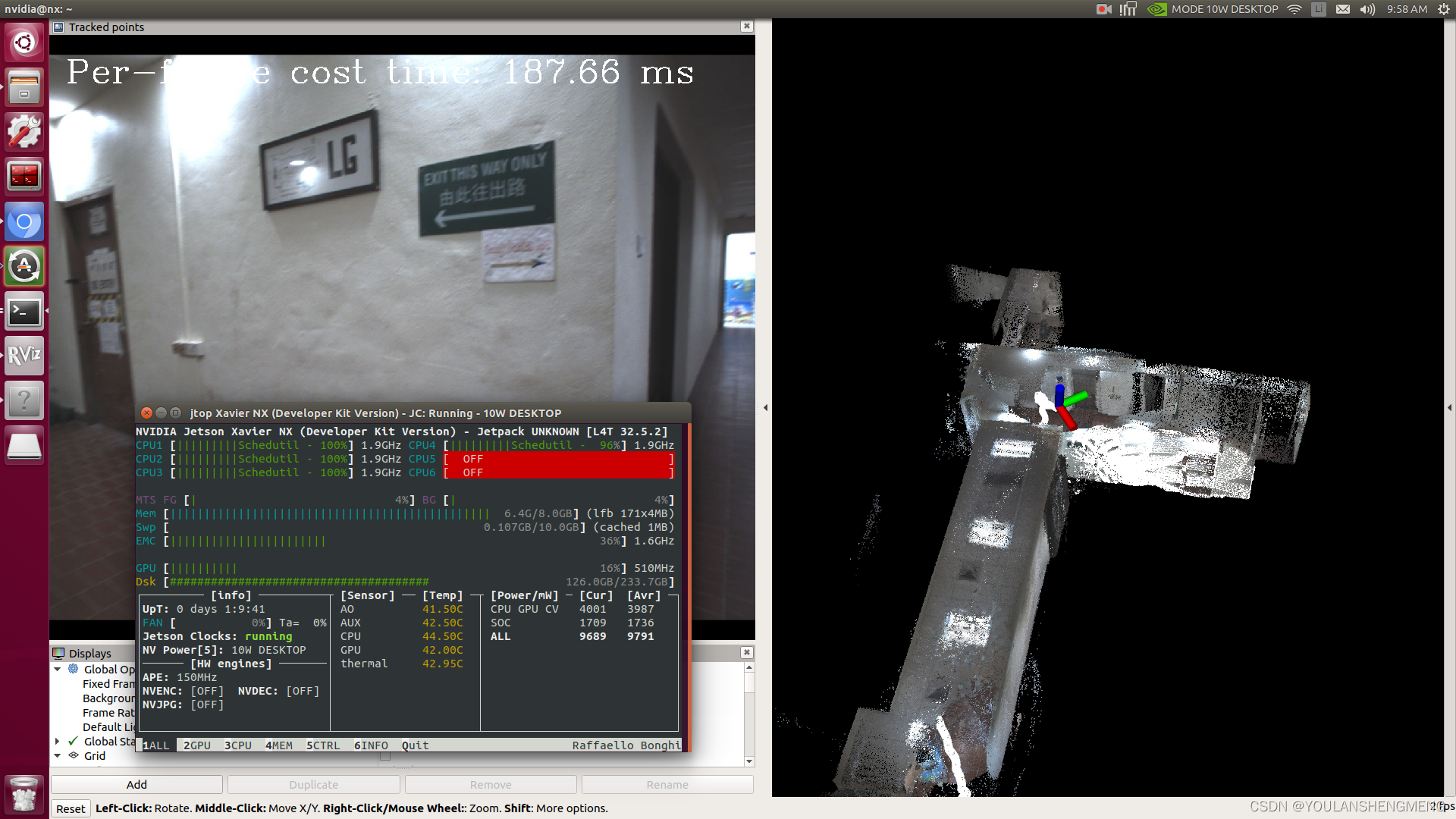Open the 6INFO tab in jtop
The height and width of the screenshot is (819, 1456).
click(371, 745)
